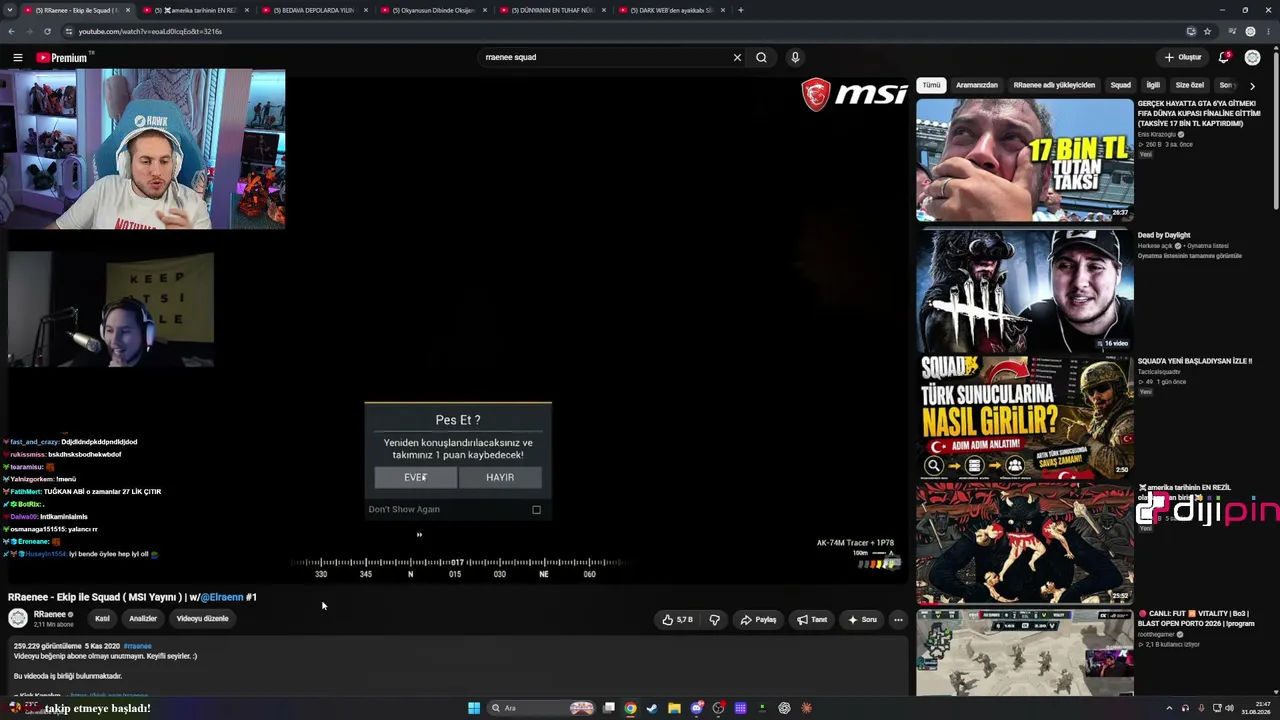Viewport: 1280px width, 720px height.
Task: Open a new browser tab
Action: (740, 10)
